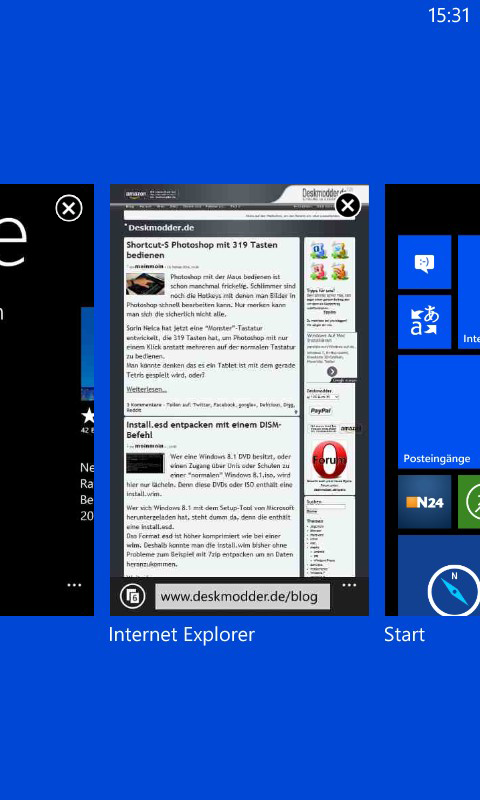The width and height of the screenshot is (480, 800).
Task: Close the store app card on left
Action: (69, 208)
